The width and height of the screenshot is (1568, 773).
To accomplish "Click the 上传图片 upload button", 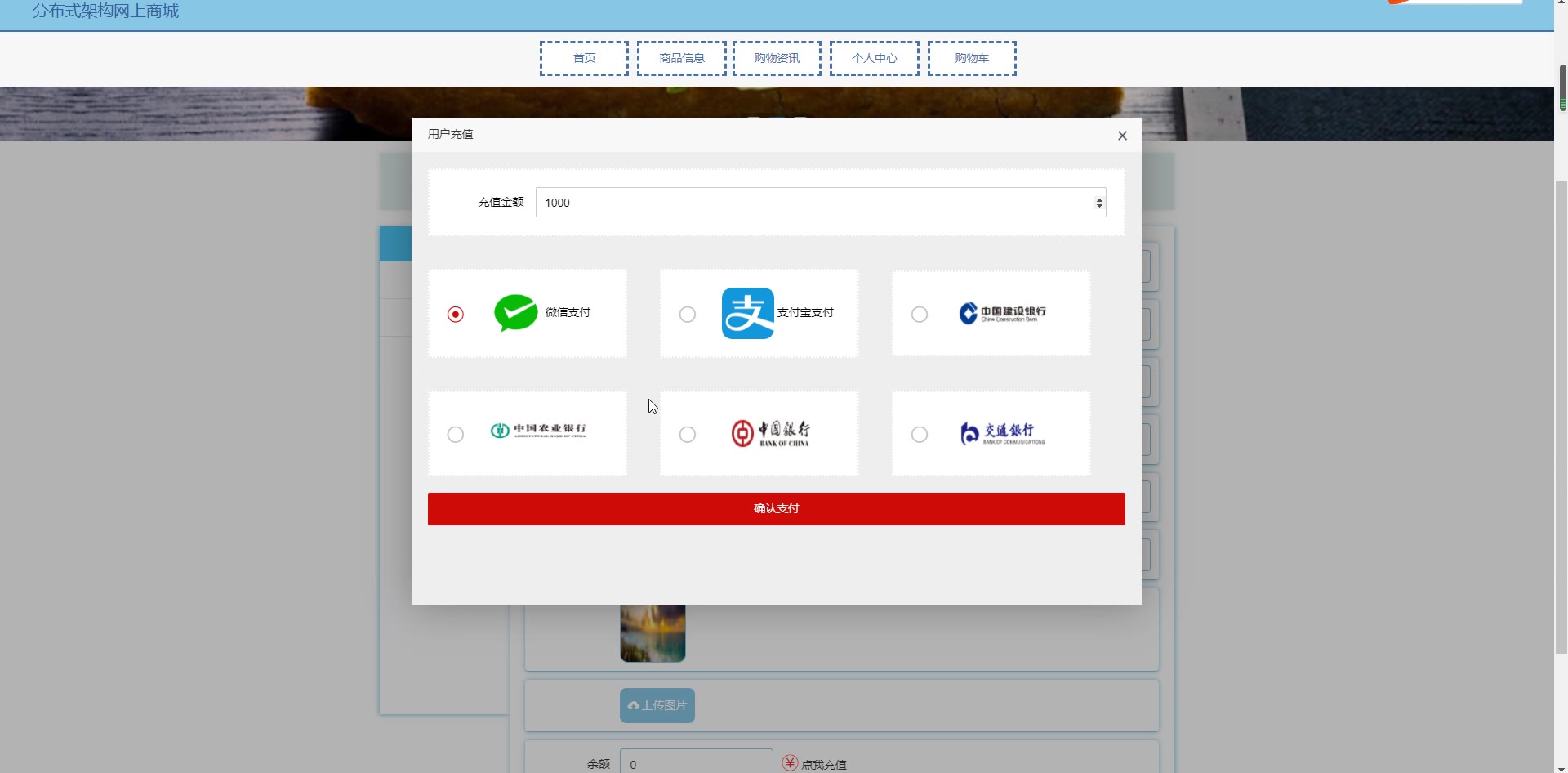I will tap(657, 706).
